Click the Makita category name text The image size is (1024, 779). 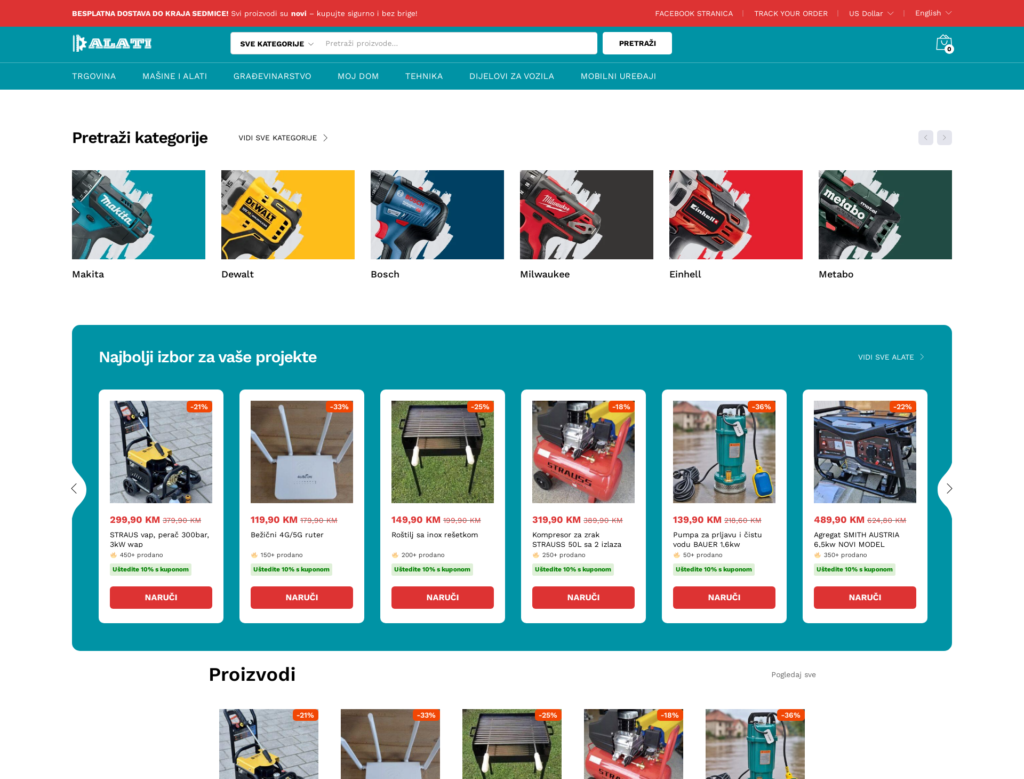(88, 274)
